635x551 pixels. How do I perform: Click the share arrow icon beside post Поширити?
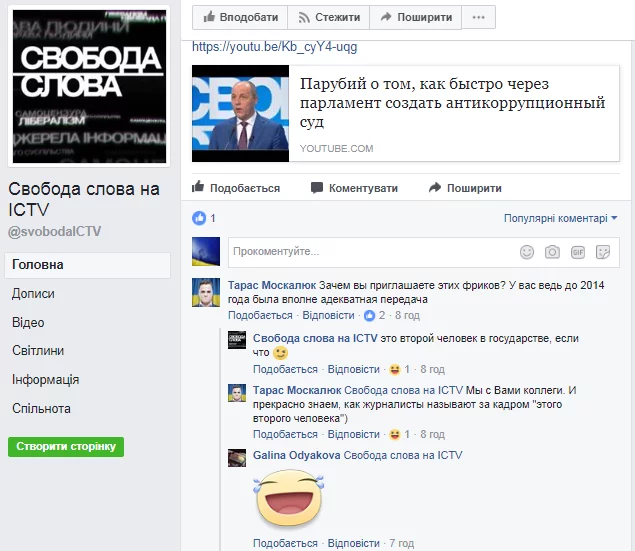point(435,187)
